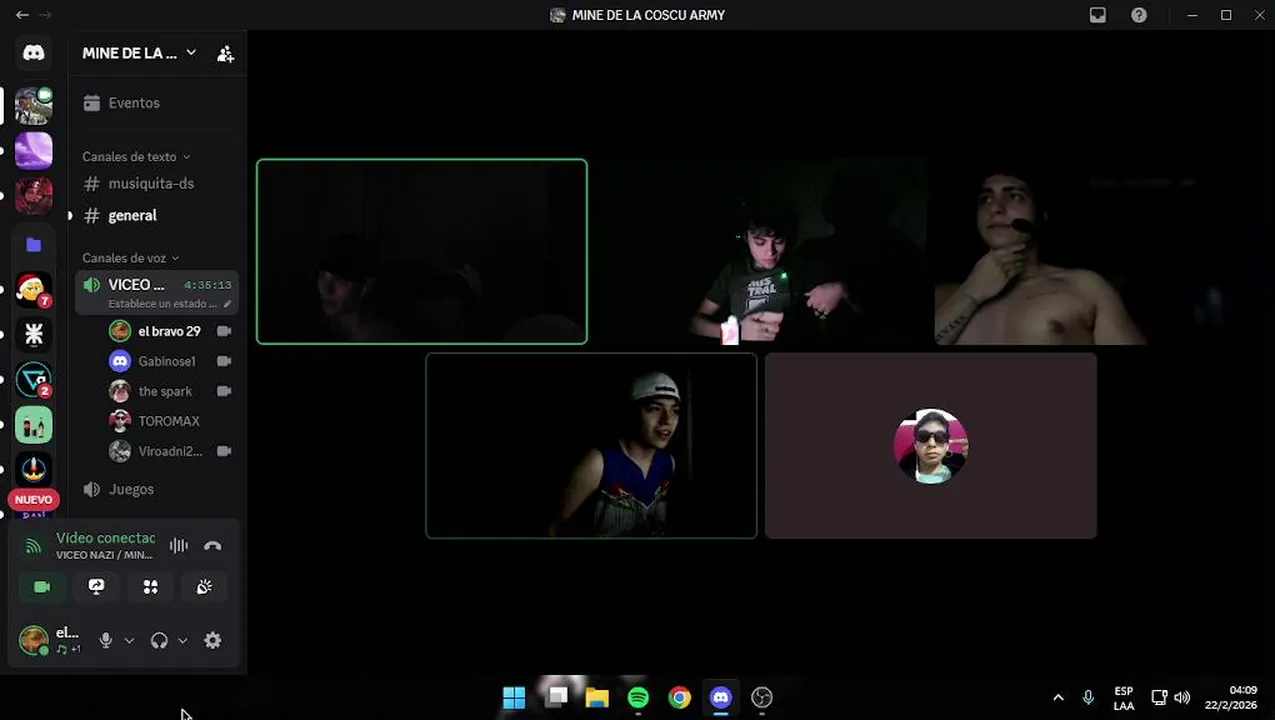Viewport: 1275px width, 720px height.
Task: Open the Discord inbox icon
Action: coord(1098,15)
